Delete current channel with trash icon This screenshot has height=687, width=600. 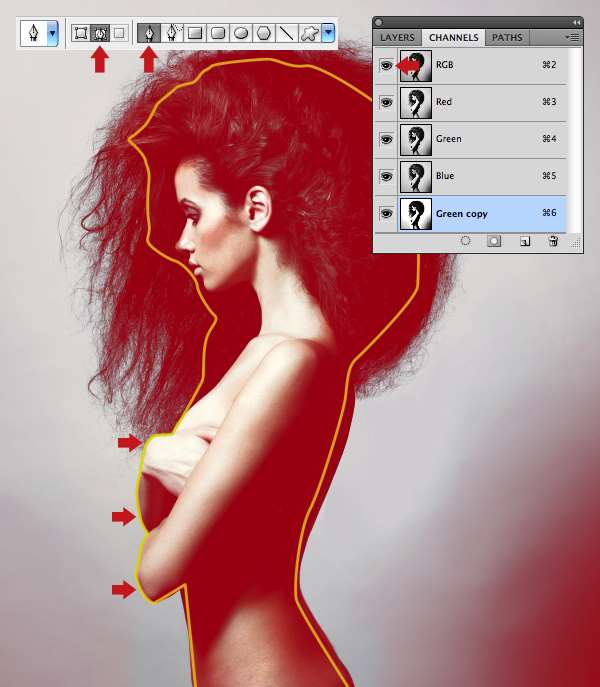pyautogui.click(x=553, y=241)
